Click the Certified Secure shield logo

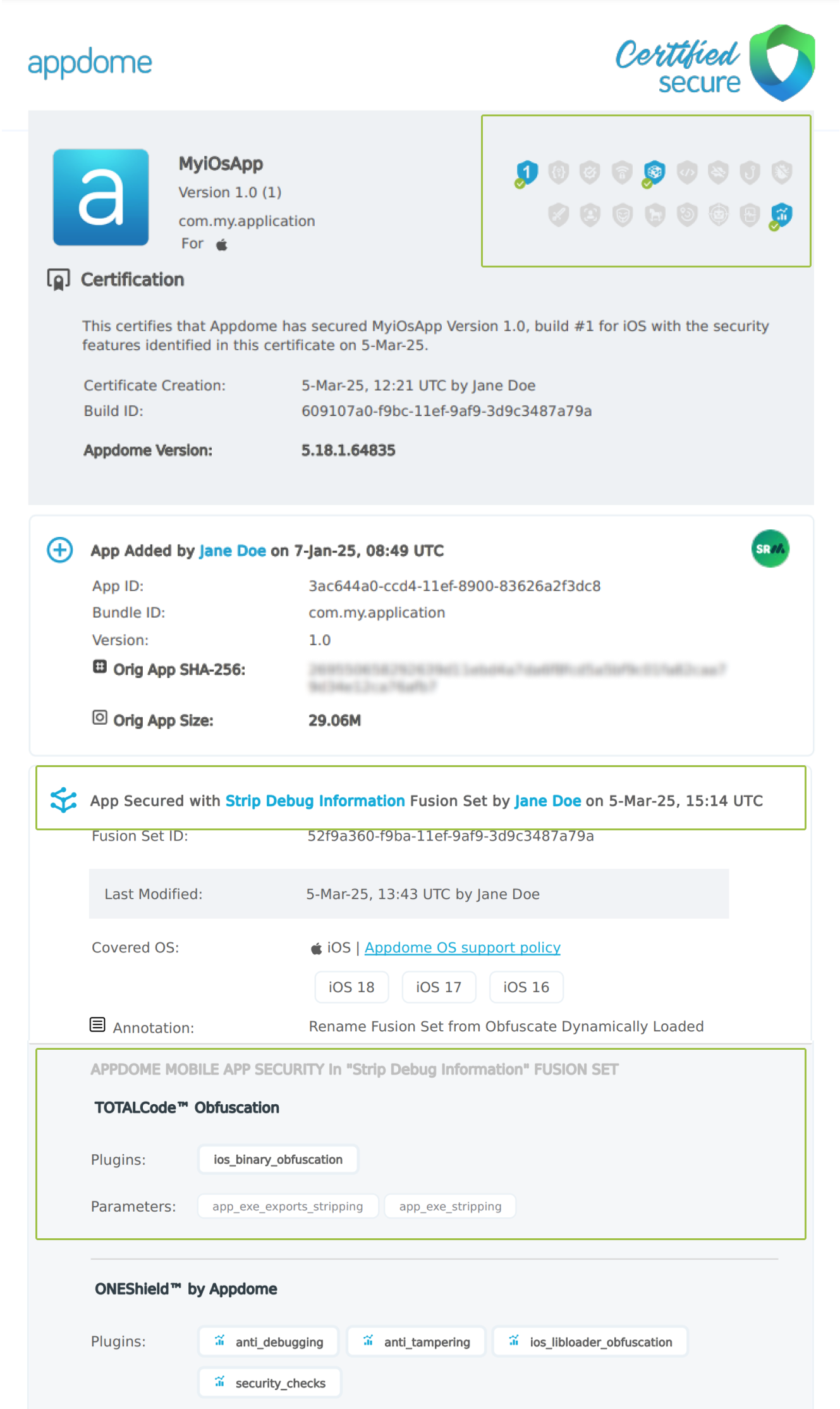[x=782, y=62]
